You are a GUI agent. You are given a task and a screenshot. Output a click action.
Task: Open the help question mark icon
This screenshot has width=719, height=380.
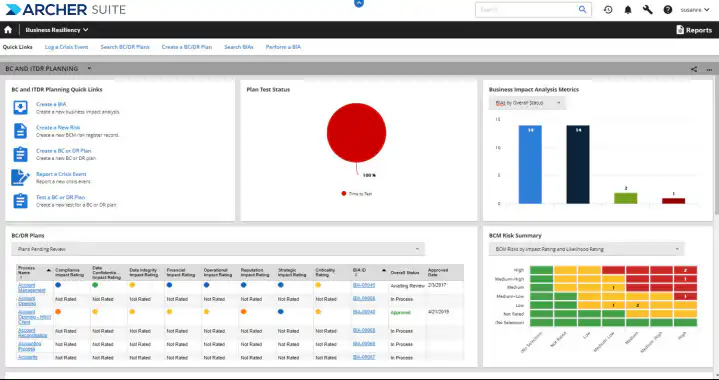pos(668,10)
